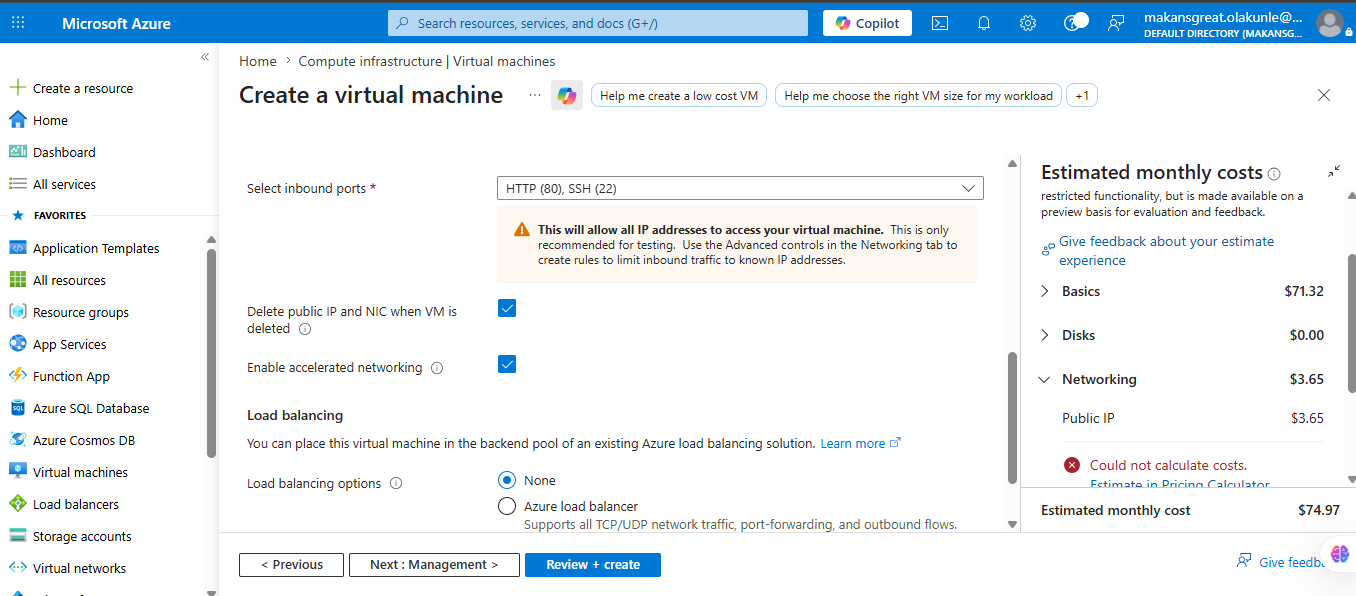Collapse the Estimated monthly costs pane
Screen dimensions: 1356x596
1334,172
